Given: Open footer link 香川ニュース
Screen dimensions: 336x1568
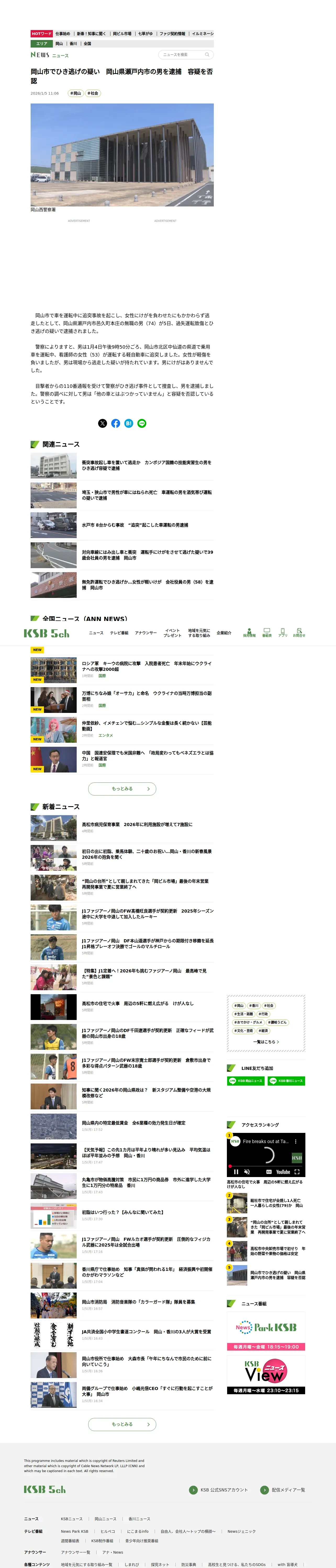Looking at the screenshot, I should point(139,1519).
